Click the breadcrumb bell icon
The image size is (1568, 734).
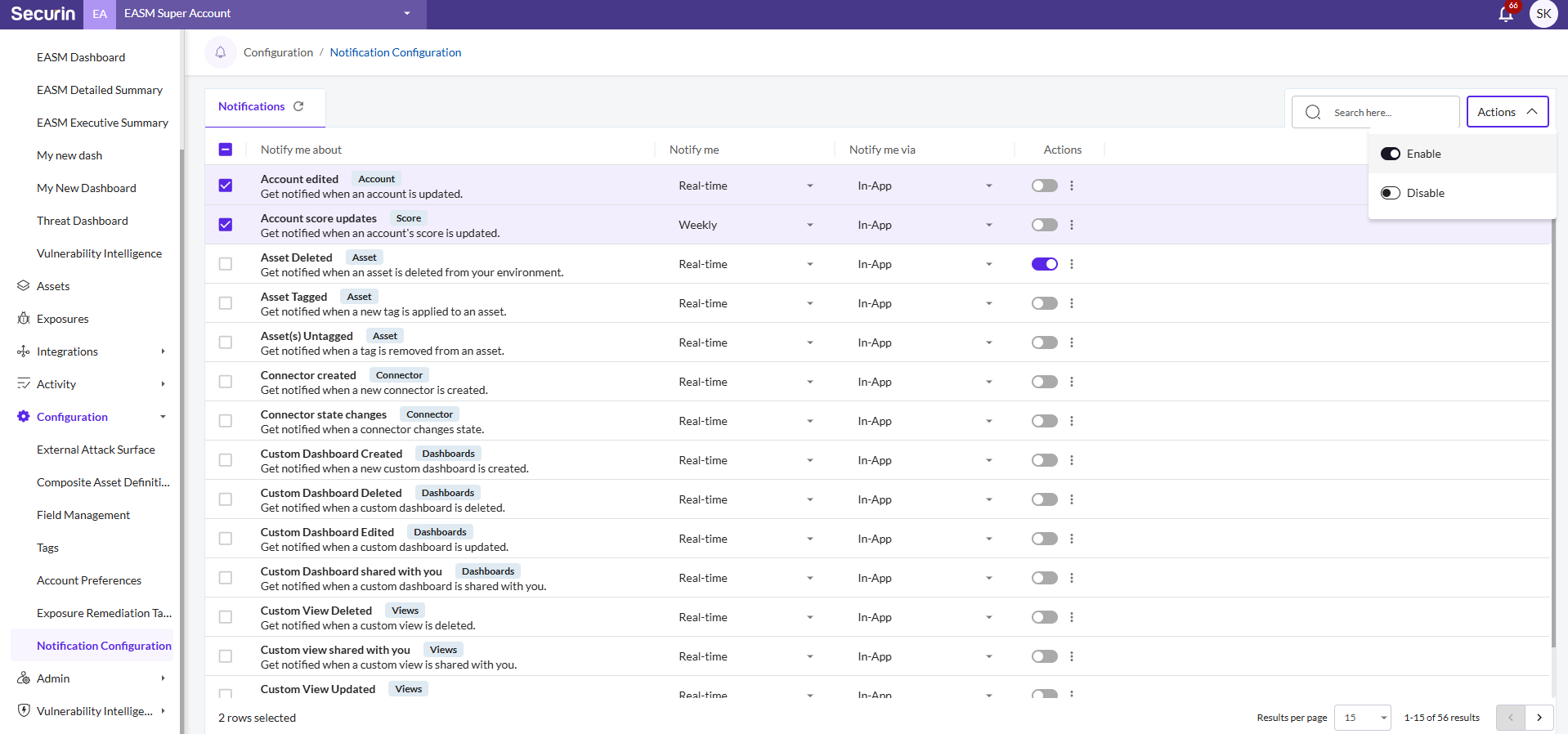click(x=221, y=52)
